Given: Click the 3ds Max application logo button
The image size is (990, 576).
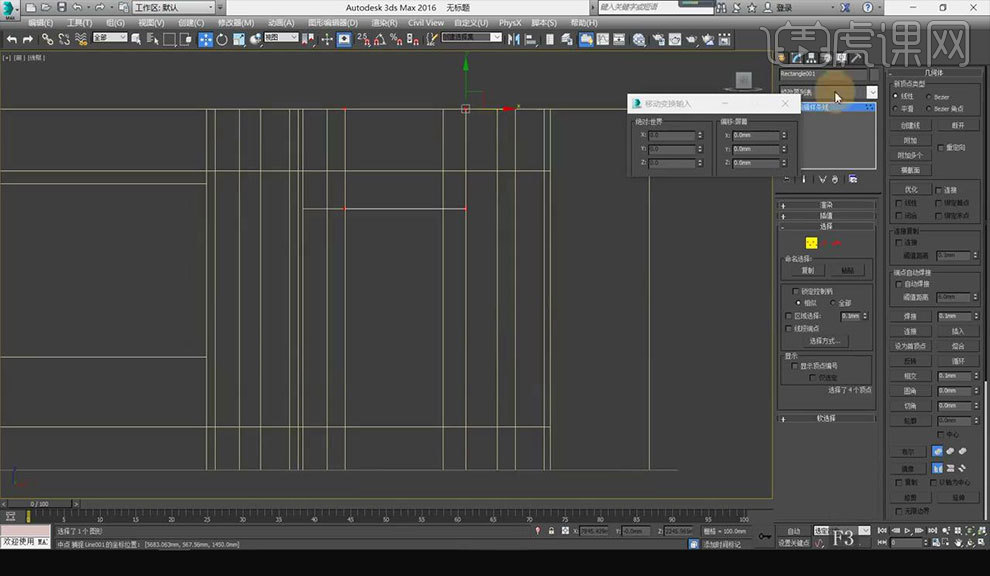Looking at the screenshot, I should coord(11,8).
